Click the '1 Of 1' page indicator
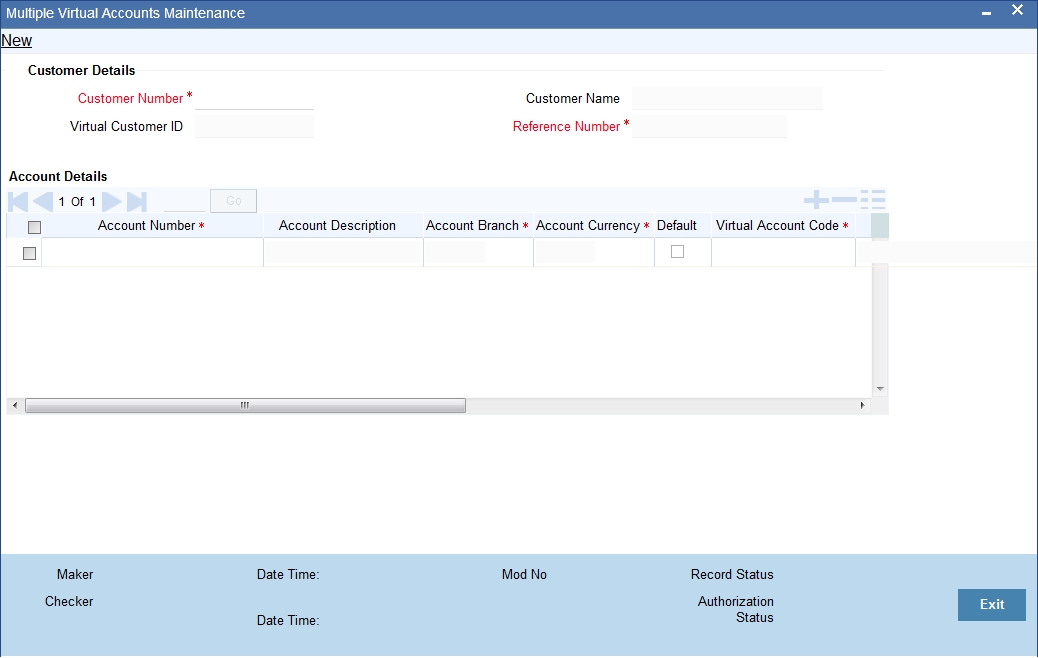Image resolution: width=1038 pixels, height=658 pixels. (x=77, y=202)
